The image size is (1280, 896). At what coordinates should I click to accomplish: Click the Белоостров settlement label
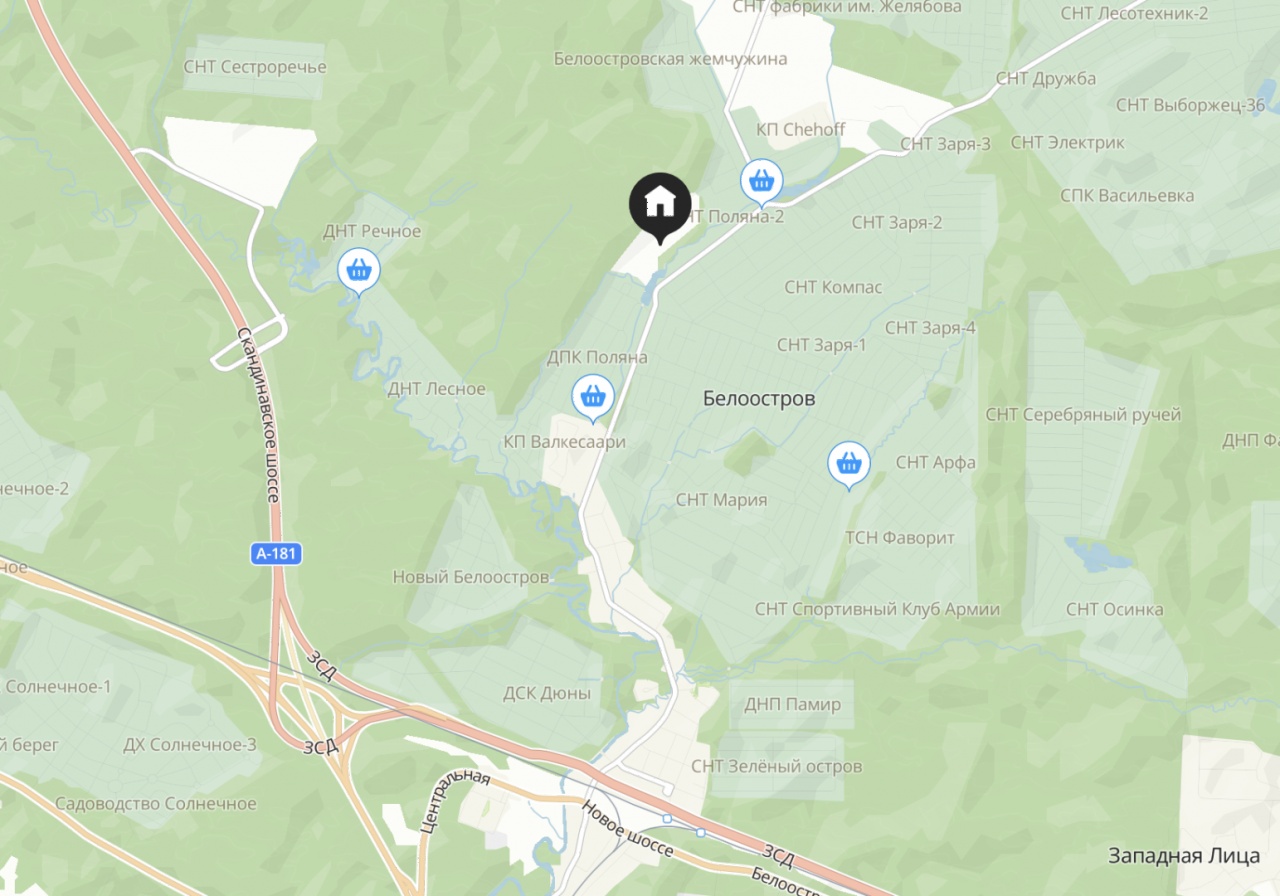759,399
